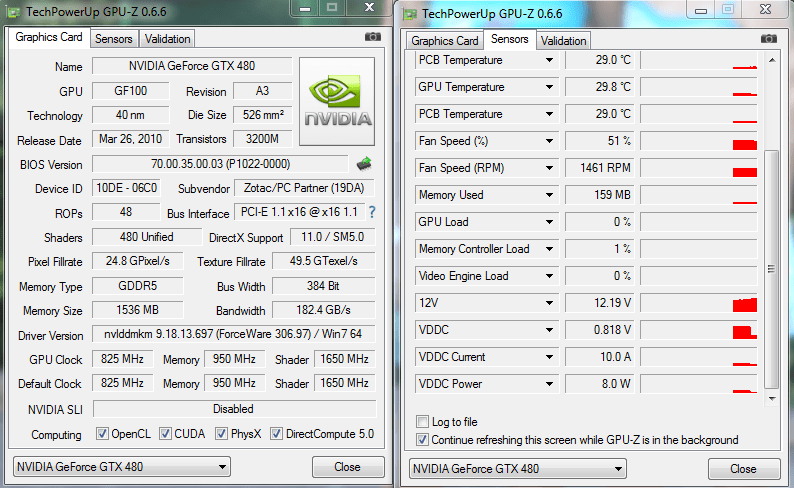Image resolution: width=794 pixels, height=488 pixels.
Task: Open the GPU Temperature sensor dropdown
Action: click(549, 87)
